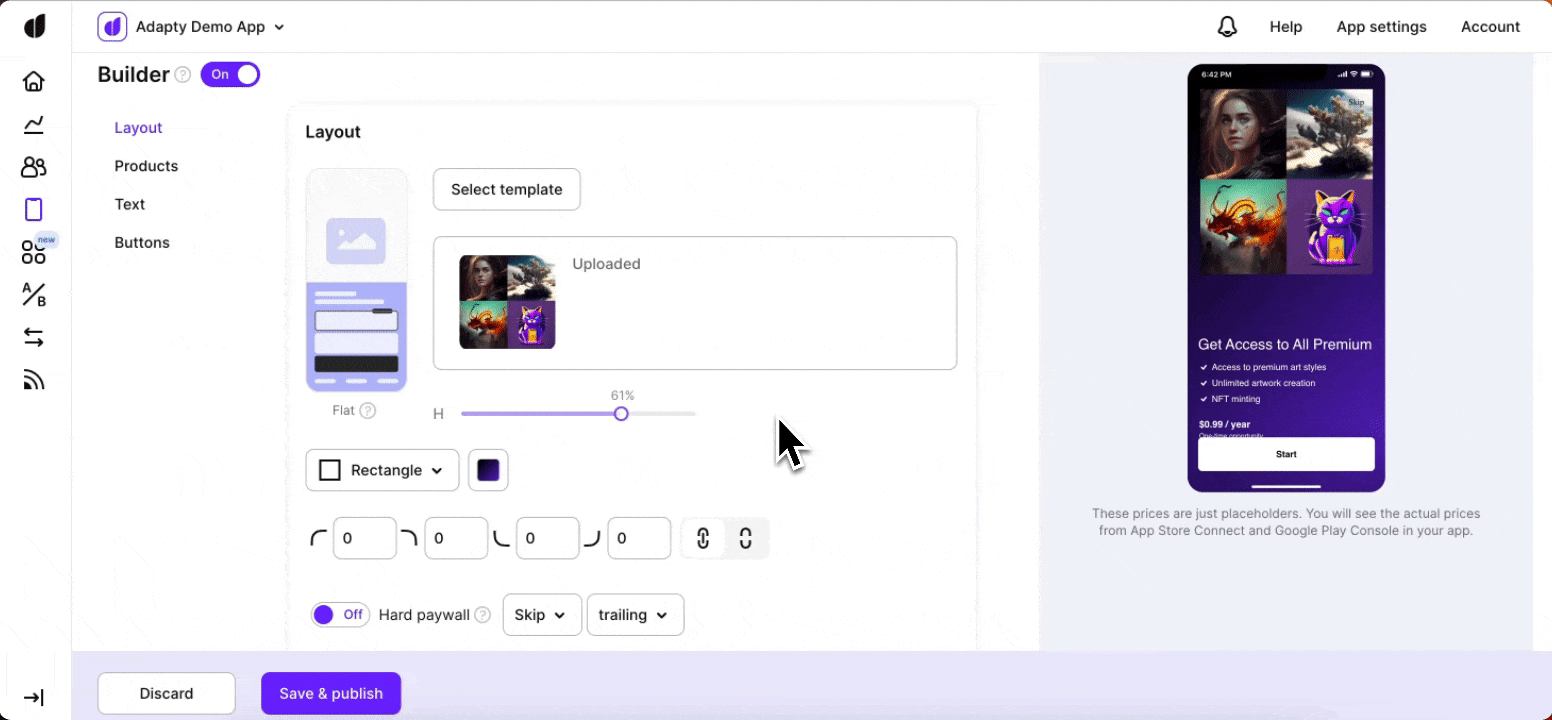This screenshot has width=1552, height=720.
Task: Expand the sidebar with the arrow icon
Action: coord(34,697)
